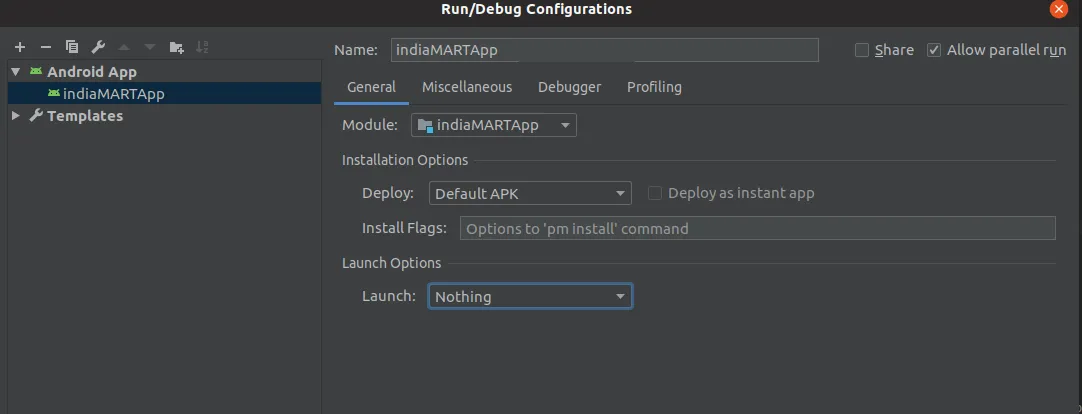Image resolution: width=1082 pixels, height=414 pixels.
Task: Create a new folder with the folder icon
Action: (x=177, y=47)
